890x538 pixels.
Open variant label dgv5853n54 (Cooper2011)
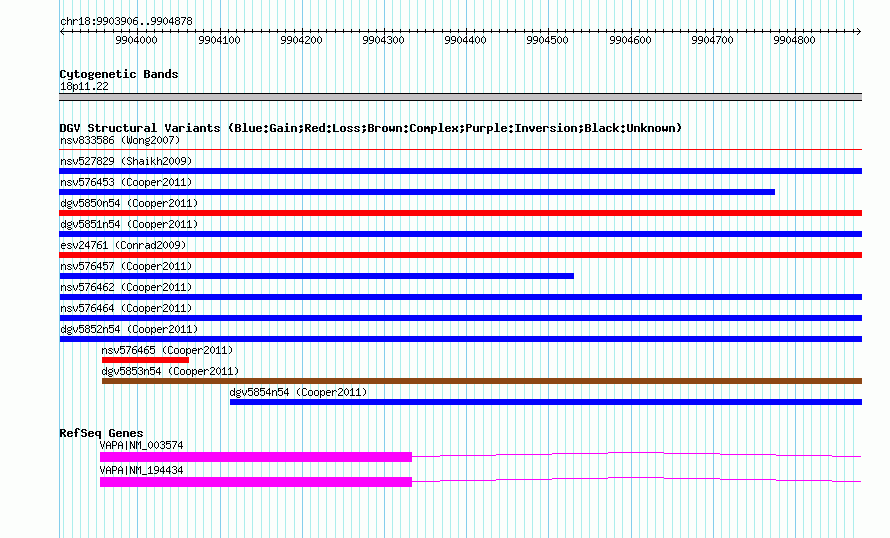click(170, 371)
